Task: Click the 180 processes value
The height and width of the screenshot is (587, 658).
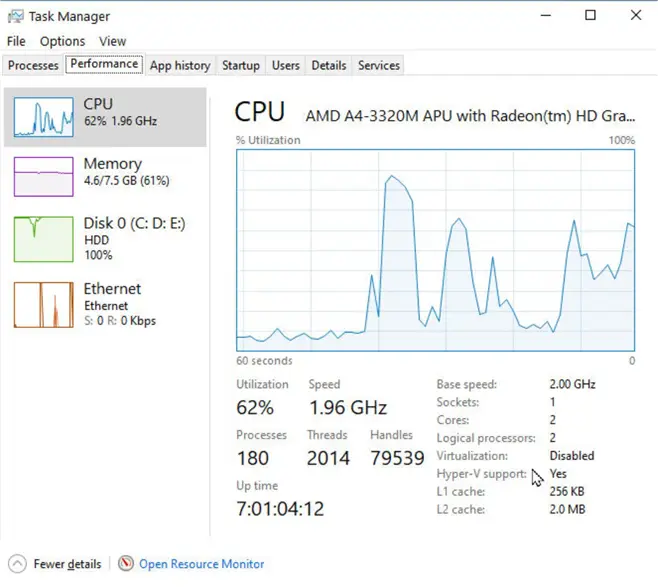Action: click(x=253, y=458)
